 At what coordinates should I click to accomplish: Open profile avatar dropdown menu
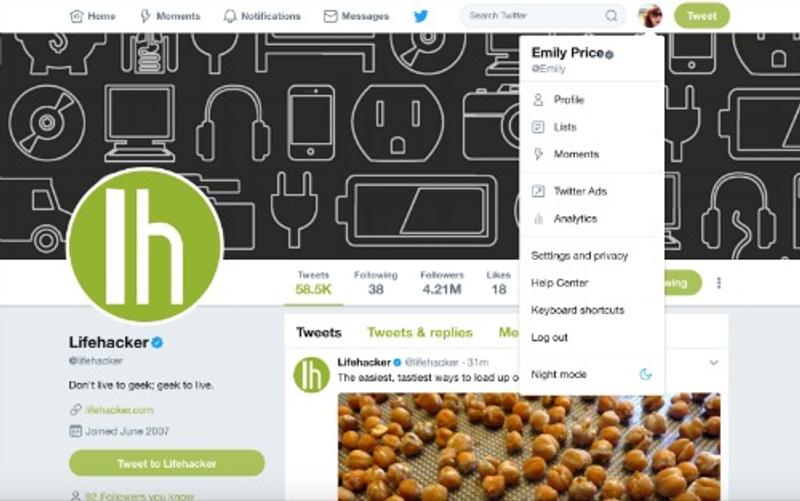tap(650, 16)
